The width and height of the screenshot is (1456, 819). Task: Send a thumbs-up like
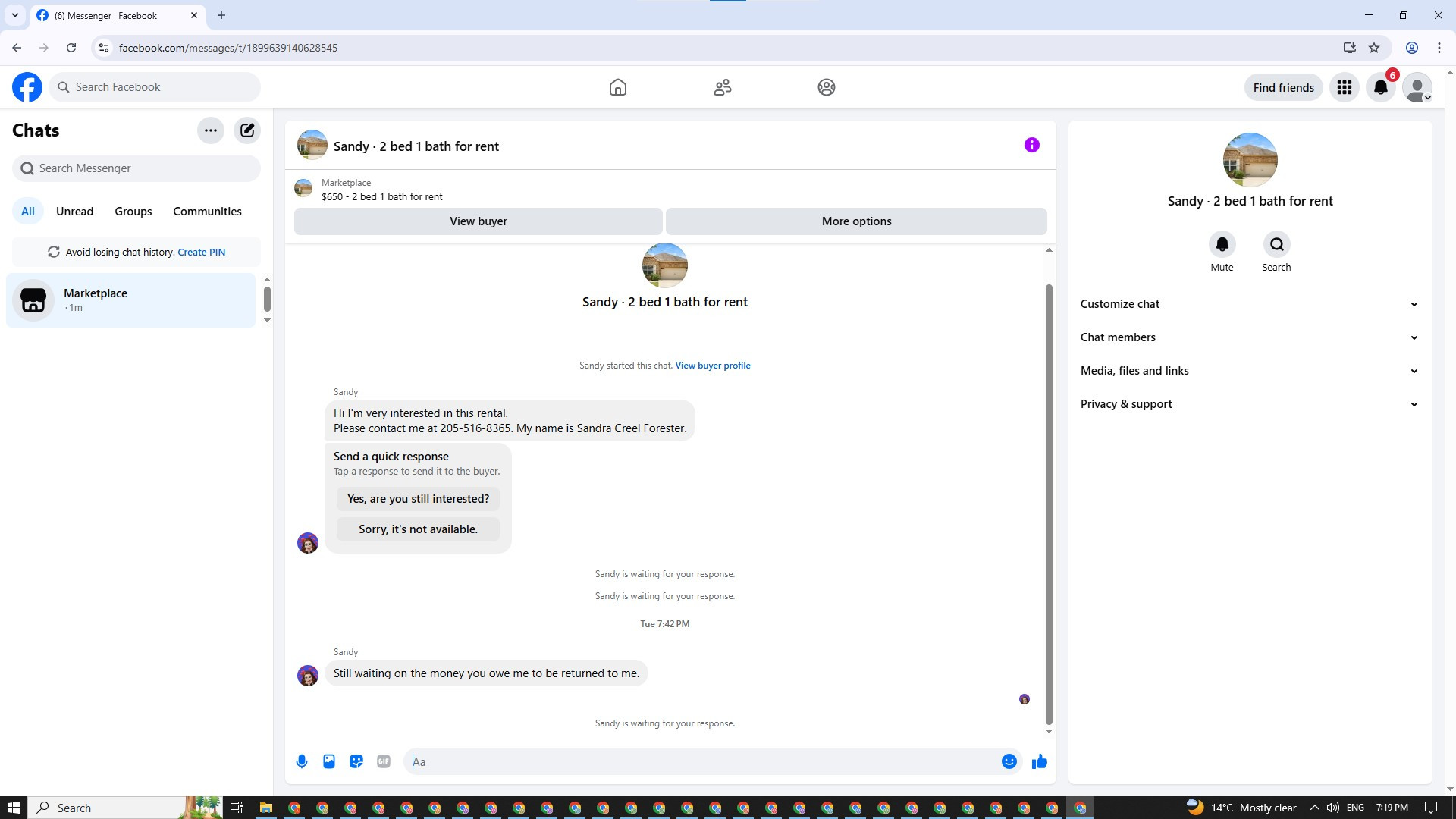(1039, 761)
